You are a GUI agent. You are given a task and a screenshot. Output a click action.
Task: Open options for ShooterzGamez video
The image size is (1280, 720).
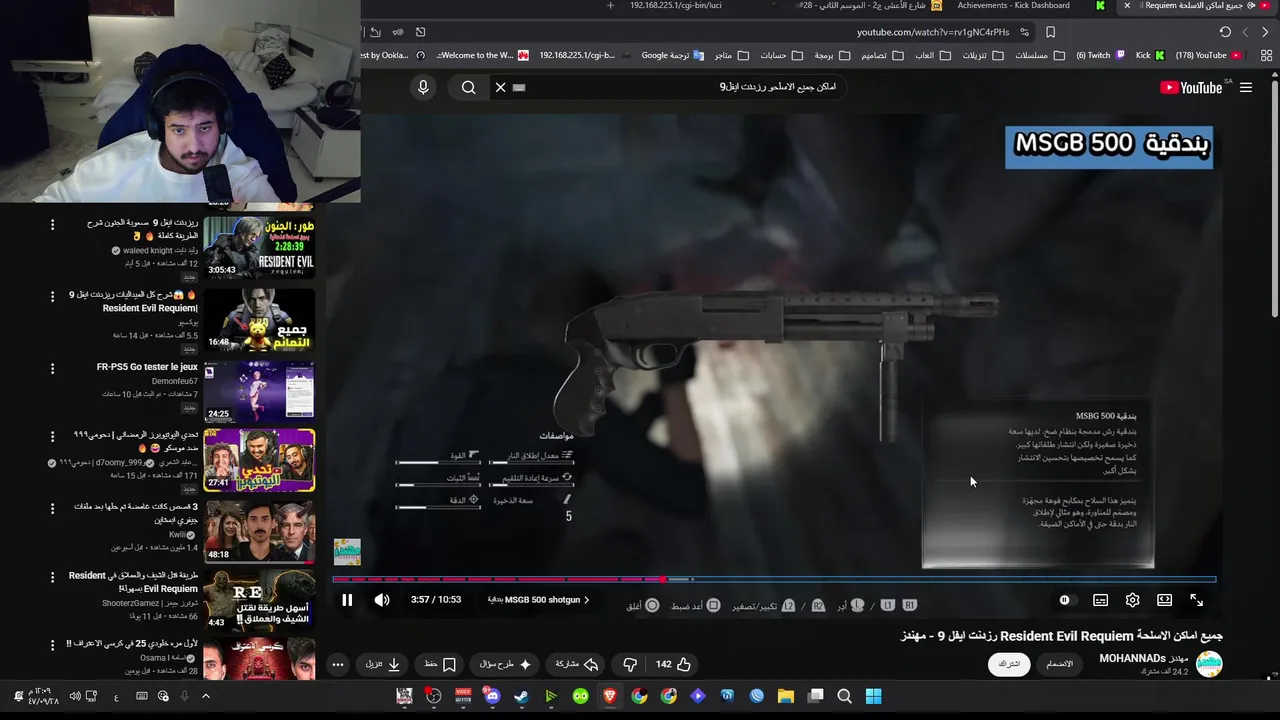pos(52,576)
